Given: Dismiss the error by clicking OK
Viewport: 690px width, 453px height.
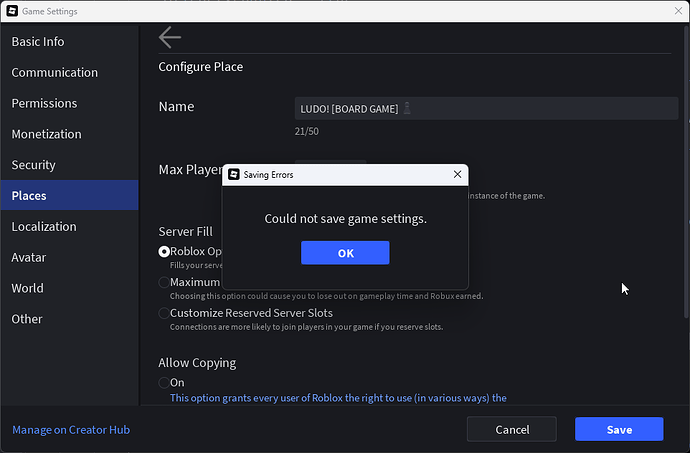Looking at the screenshot, I should click(x=345, y=253).
